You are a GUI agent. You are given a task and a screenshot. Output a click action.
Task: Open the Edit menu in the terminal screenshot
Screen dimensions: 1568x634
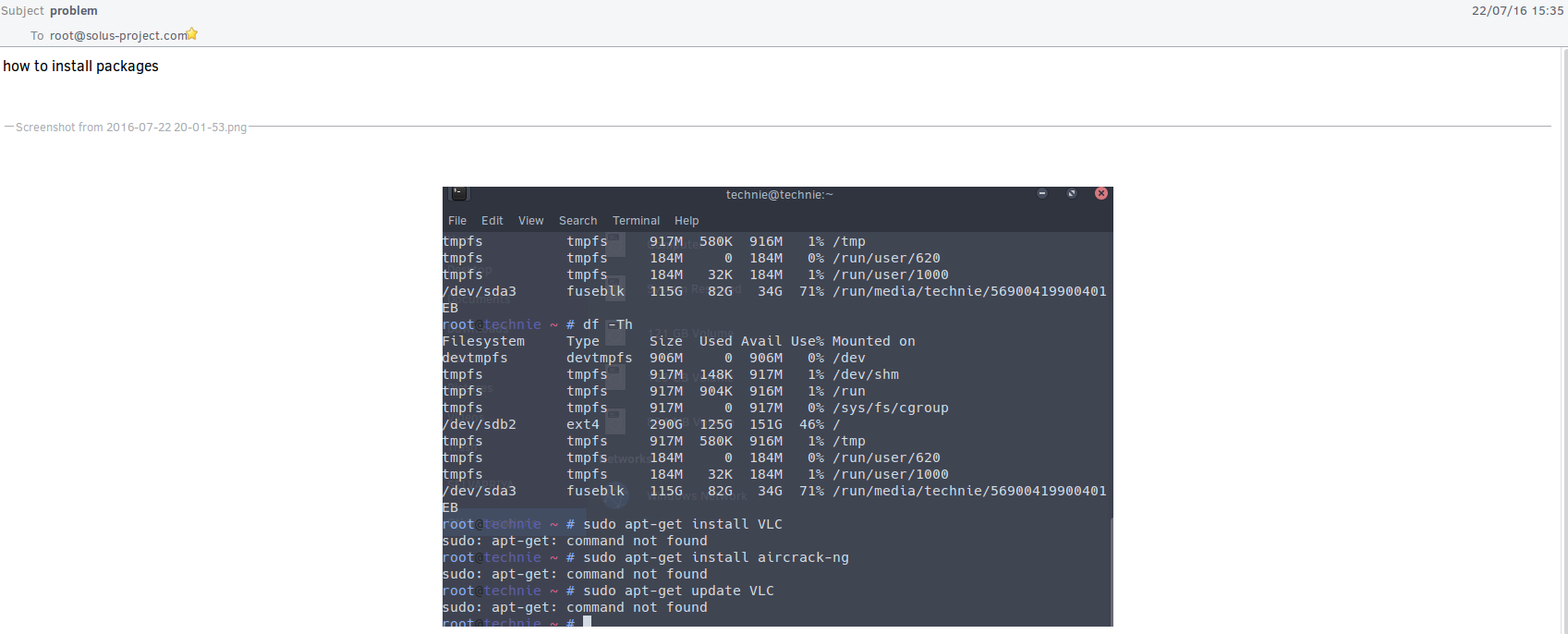click(x=492, y=221)
